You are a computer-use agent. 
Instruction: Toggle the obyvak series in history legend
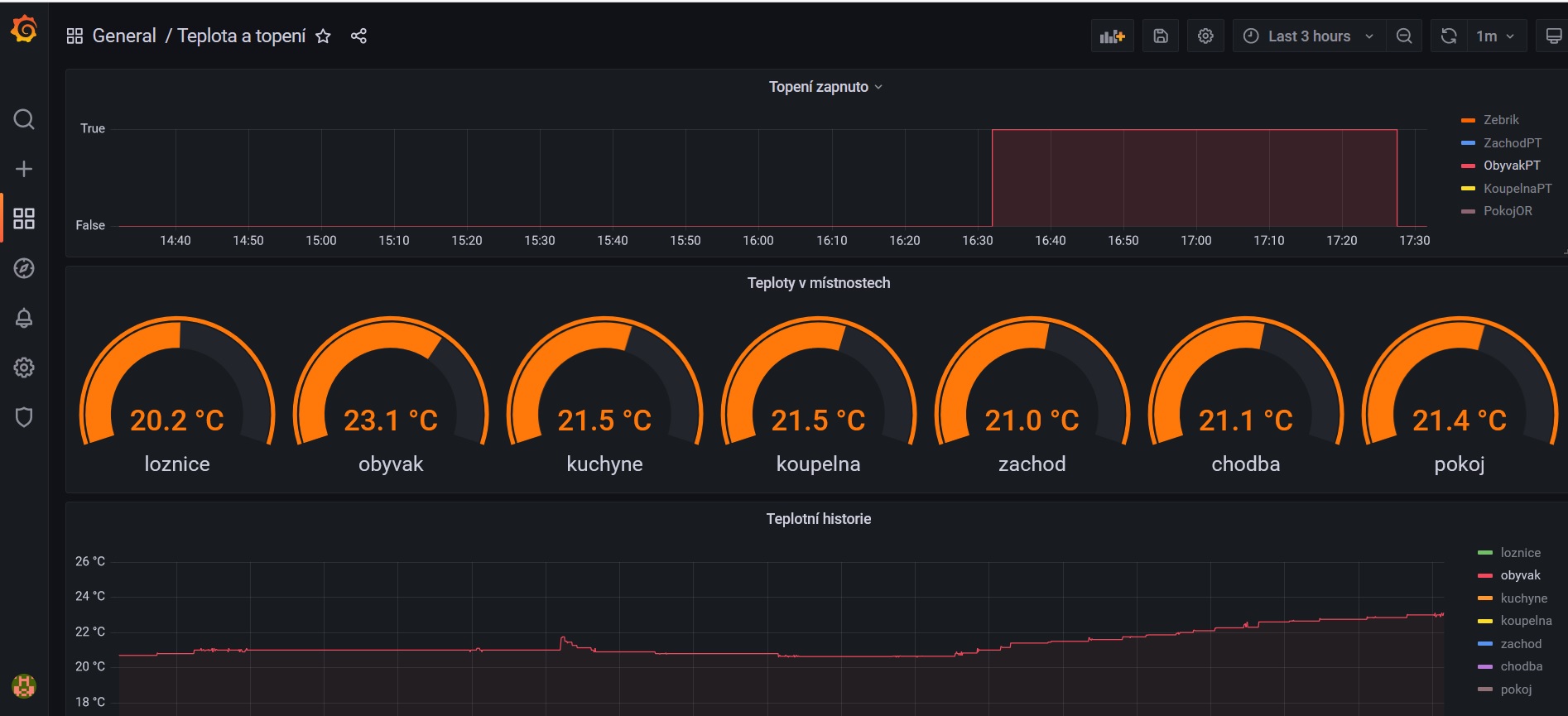pyautogui.click(x=1521, y=575)
